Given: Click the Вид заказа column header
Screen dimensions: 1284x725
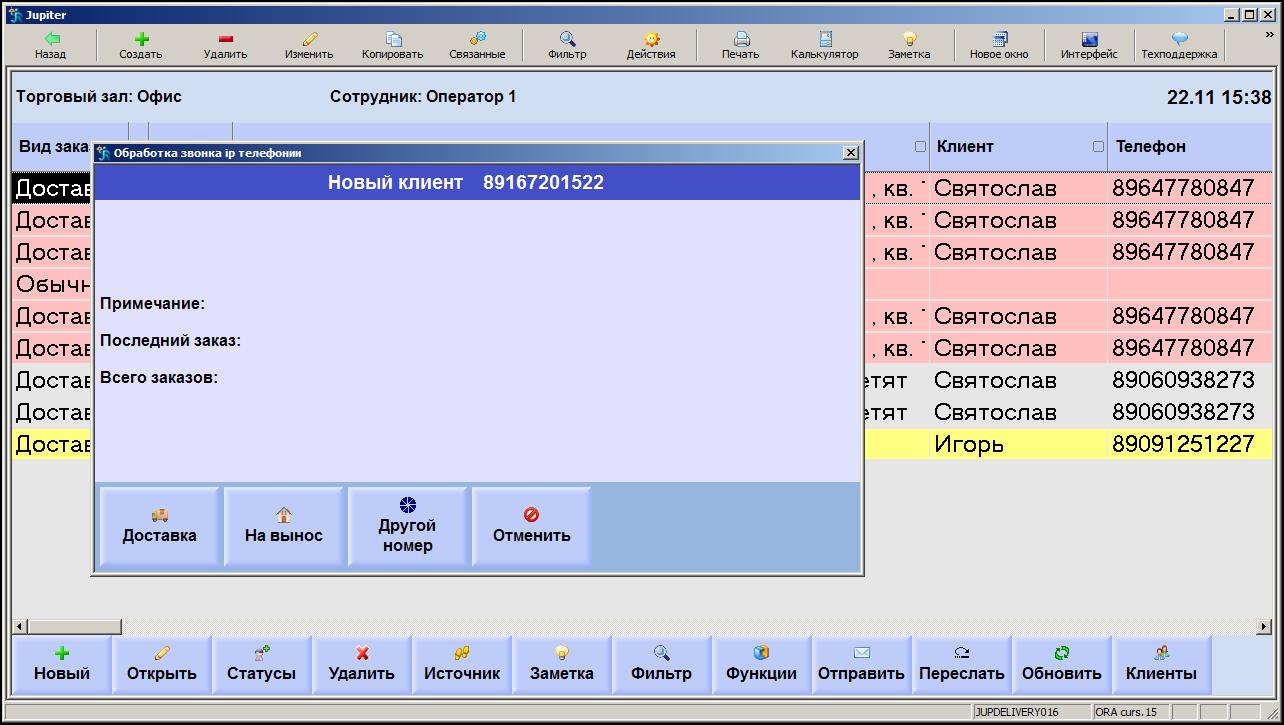Looking at the screenshot, I should [x=55, y=146].
